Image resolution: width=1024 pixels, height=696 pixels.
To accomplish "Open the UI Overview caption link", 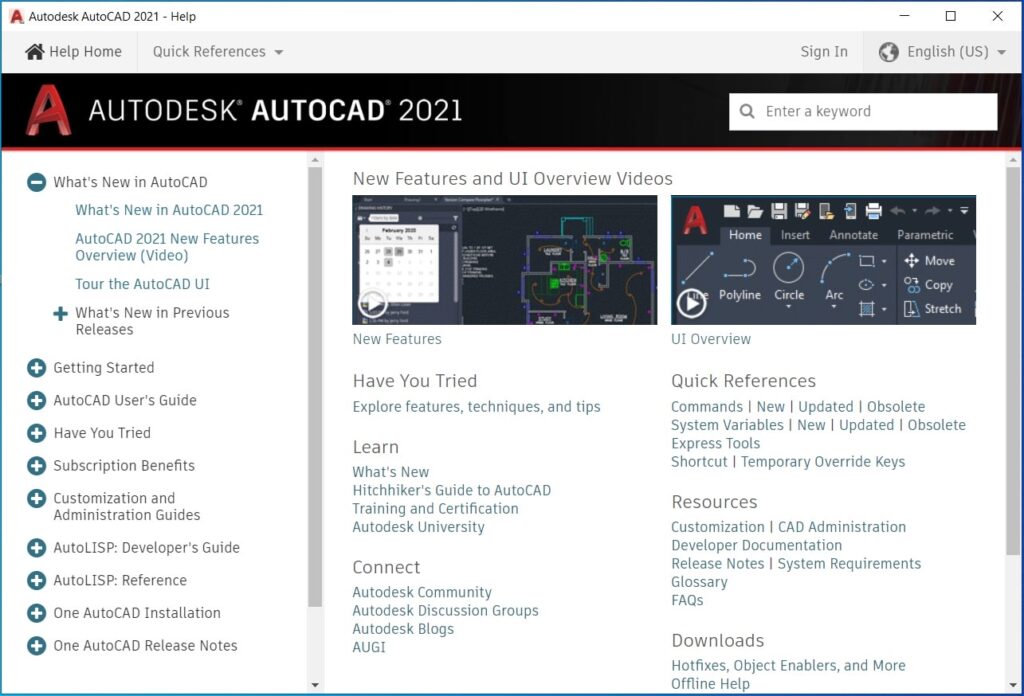I will pyautogui.click(x=711, y=339).
